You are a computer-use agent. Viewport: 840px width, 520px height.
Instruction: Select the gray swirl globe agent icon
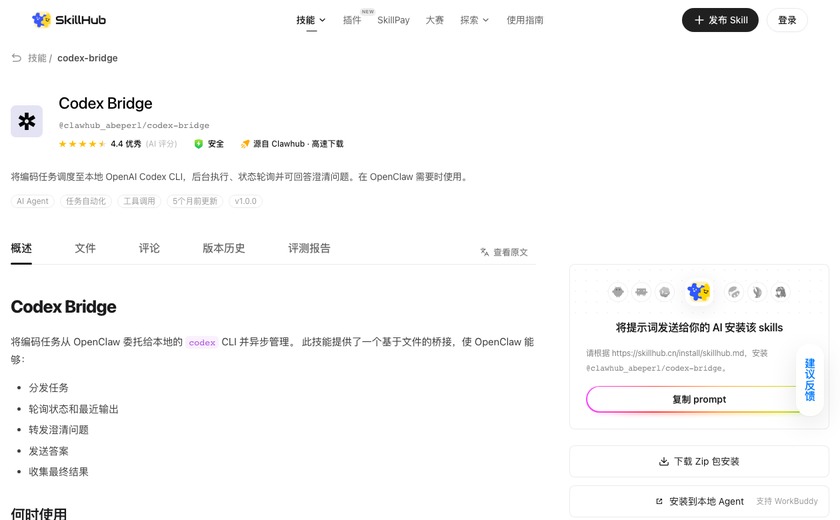pyautogui.click(x=734, y=292)
